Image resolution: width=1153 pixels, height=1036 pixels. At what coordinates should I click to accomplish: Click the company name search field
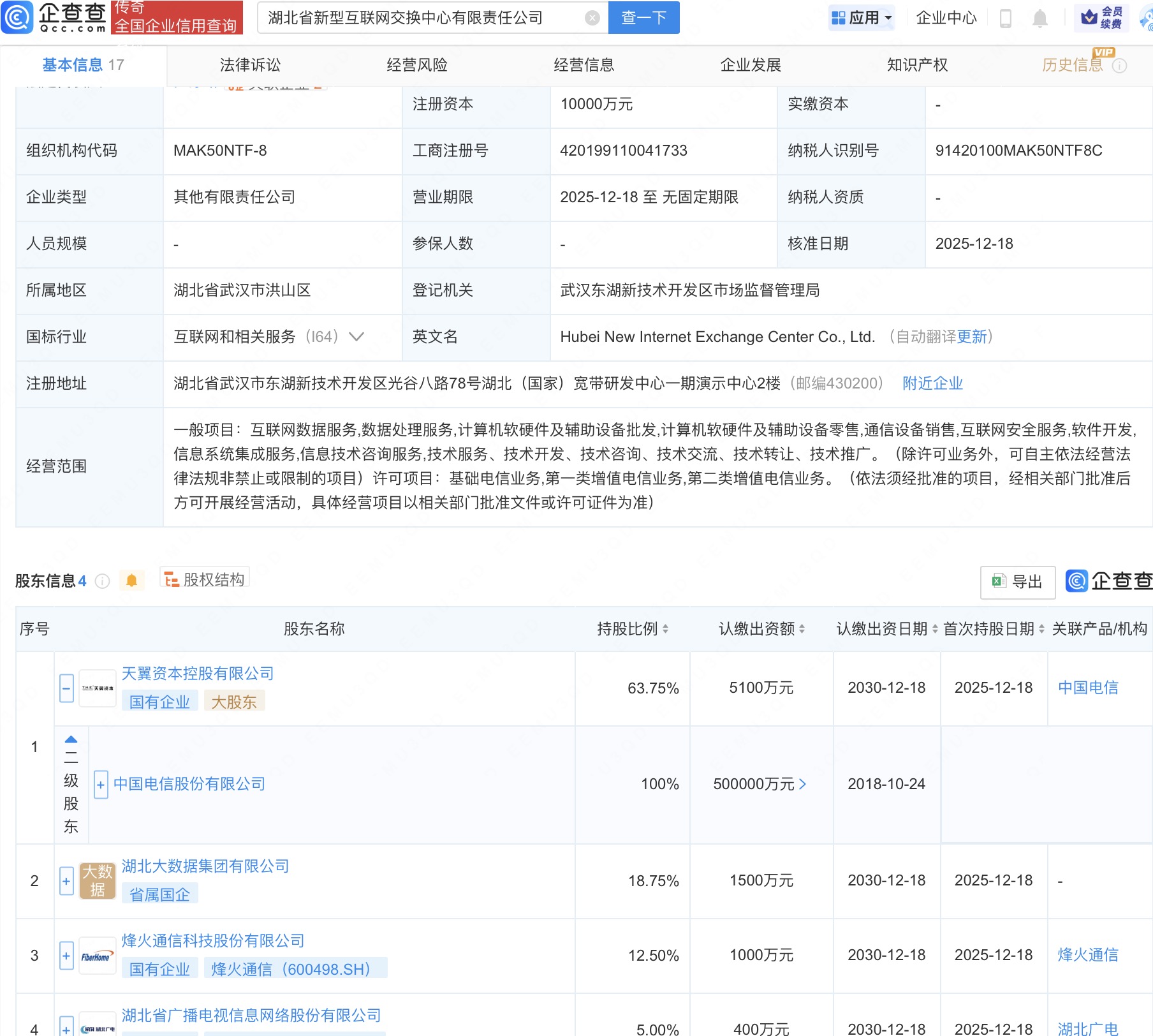point(421,18)
